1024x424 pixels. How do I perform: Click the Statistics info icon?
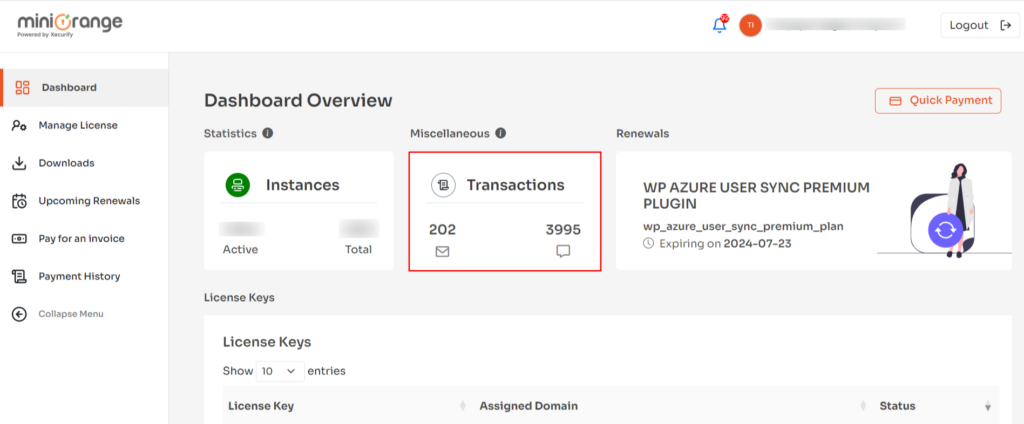(267, 133)
